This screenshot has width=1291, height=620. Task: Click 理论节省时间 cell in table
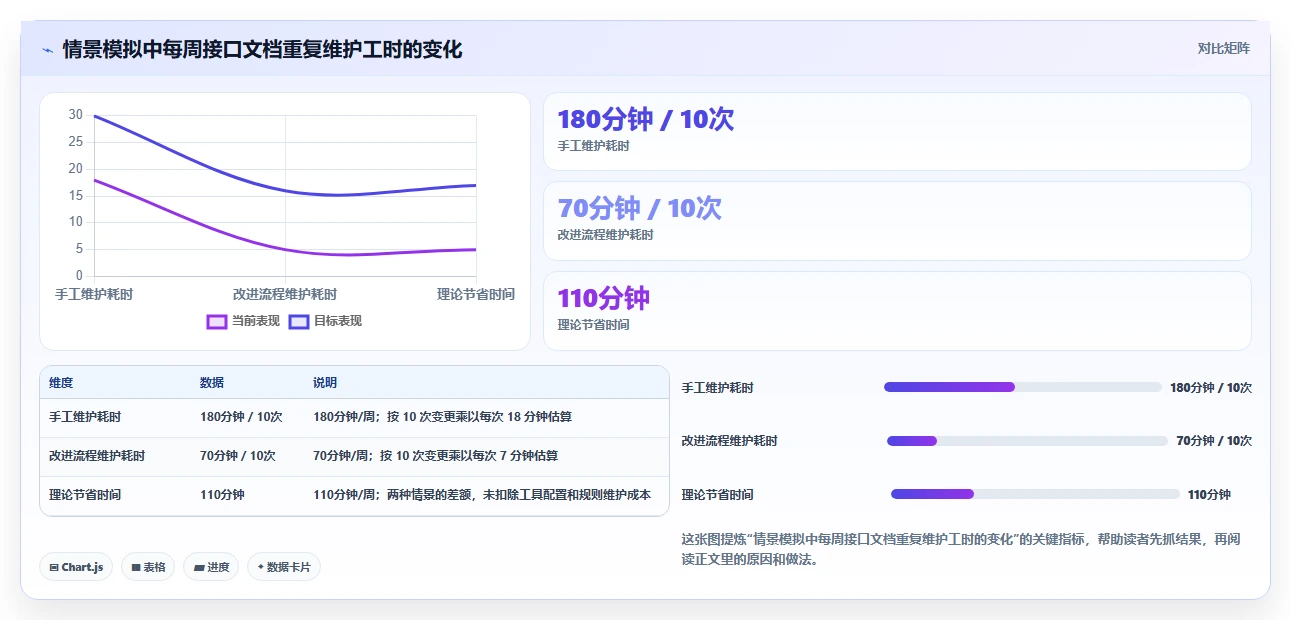pos(85,495)
